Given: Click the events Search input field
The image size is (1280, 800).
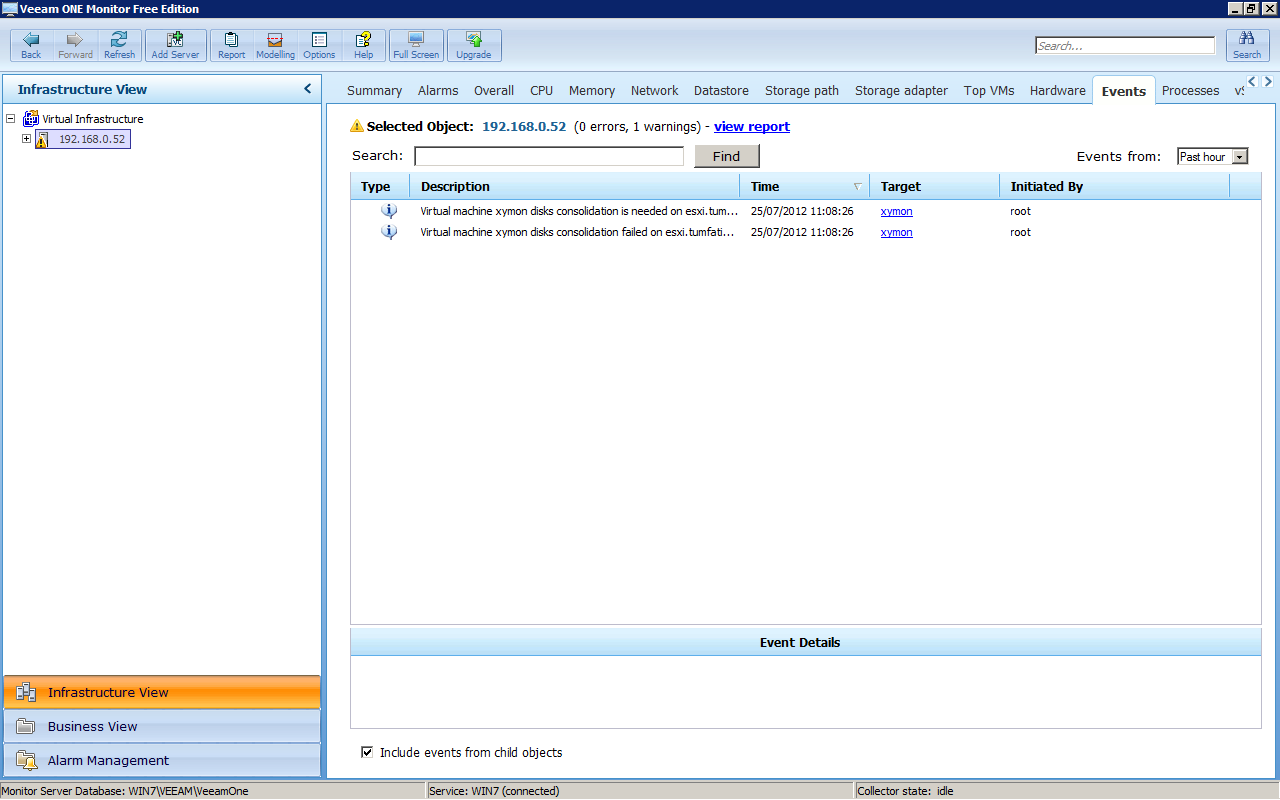Looking at the screenshot, I should click(x=549, y=156).
